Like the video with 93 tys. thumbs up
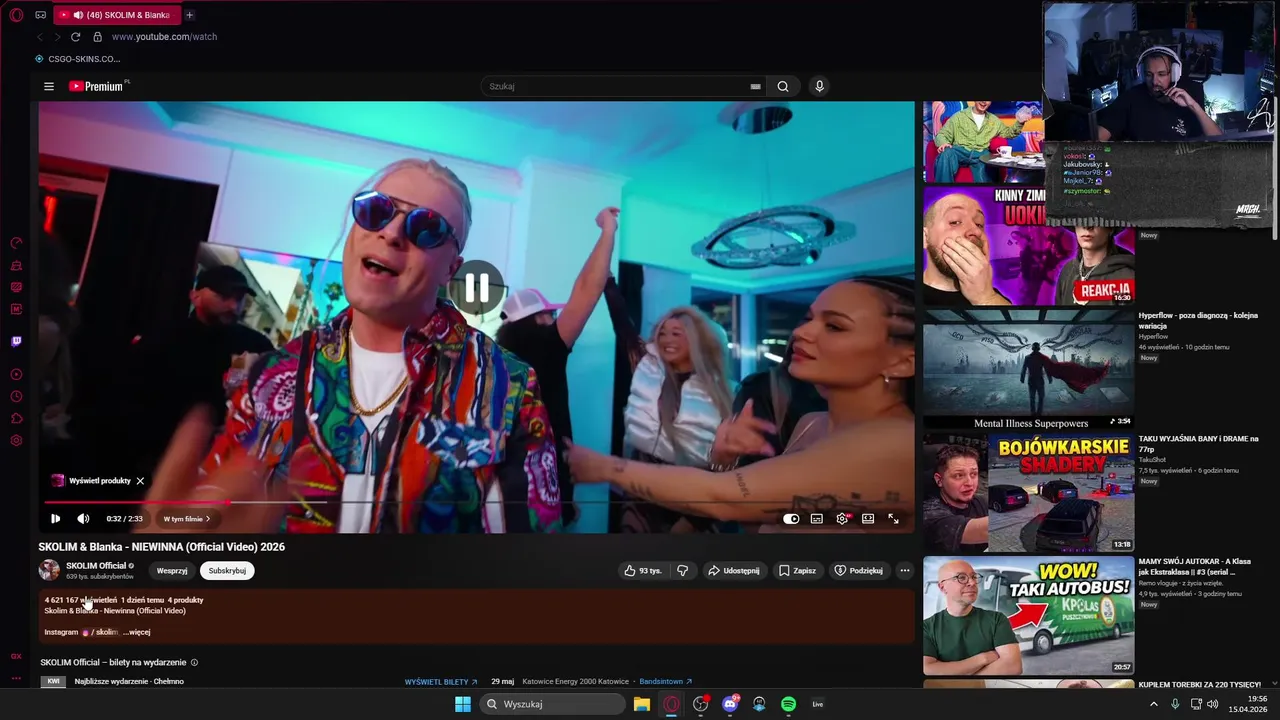Image resolution: width=1280 pixels, height=720 pixels. click(x=643, y=571)
